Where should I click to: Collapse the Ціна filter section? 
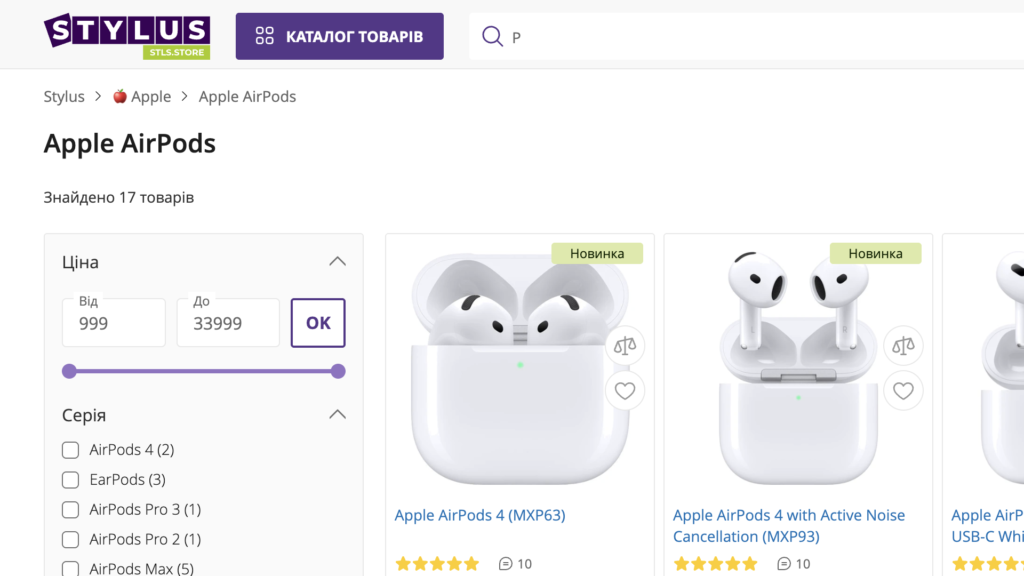[x=338, y=261]
